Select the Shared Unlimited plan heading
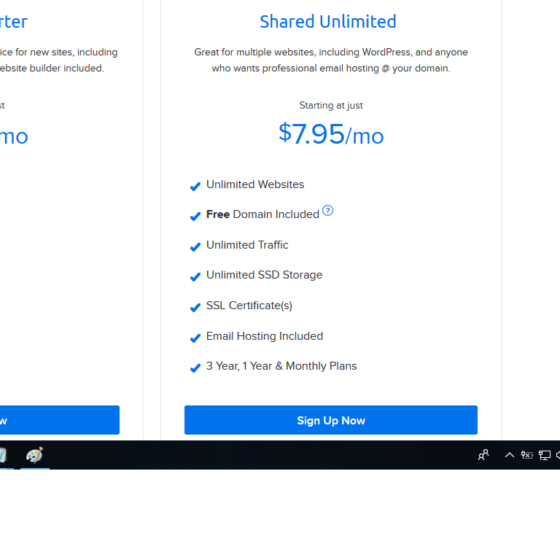Image resolution: width=560 pixels, height=560 pixels. click(x=328, y=21)
